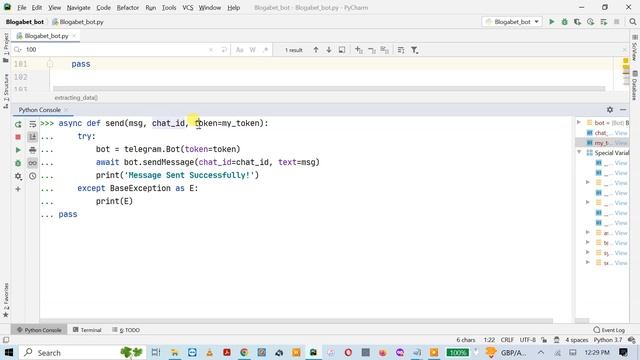Viewport: 640px width, 360px height.
Task: Open search filter options
Action: (414, 50)
